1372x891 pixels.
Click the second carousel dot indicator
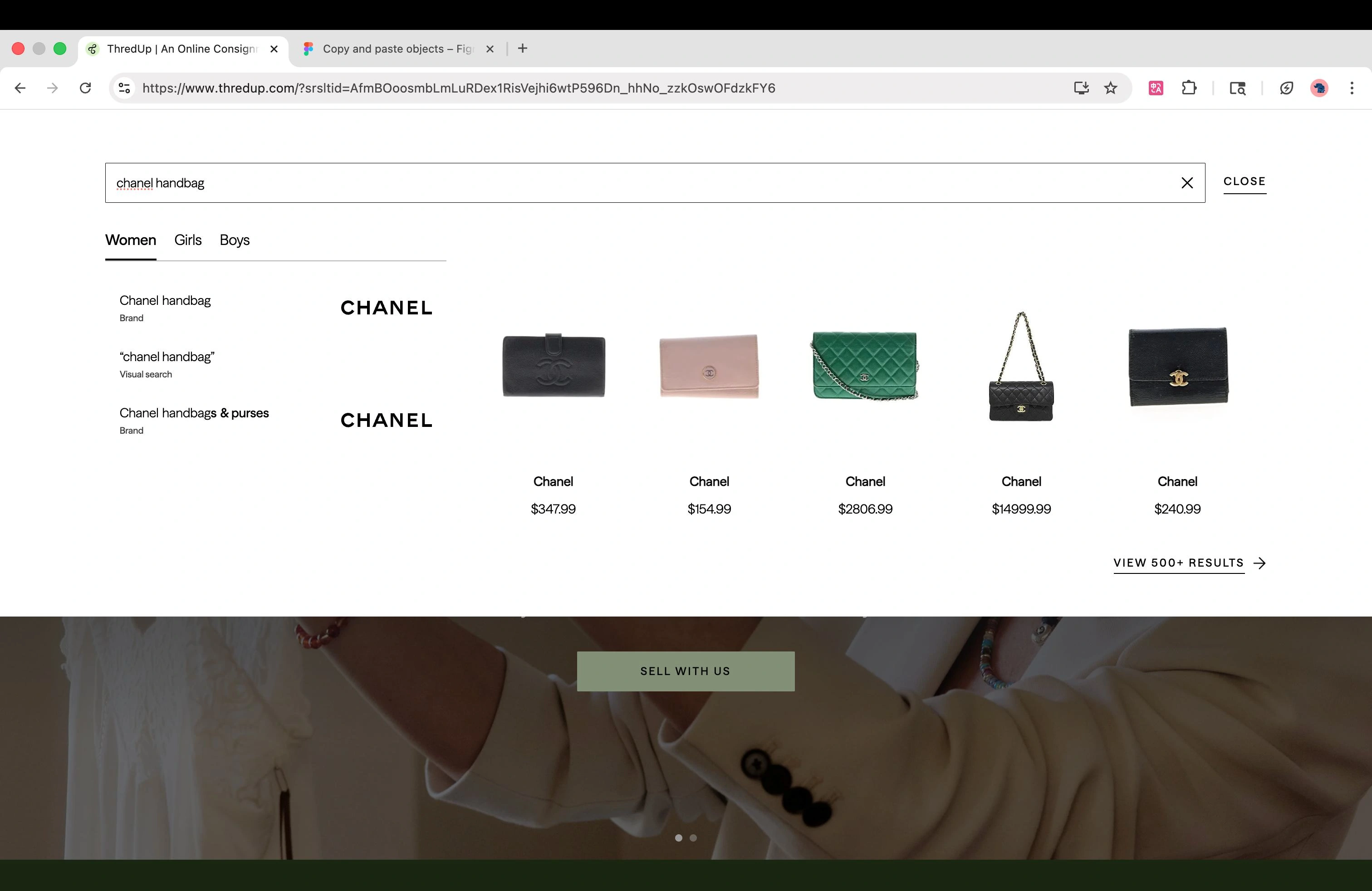click(693, 838)
